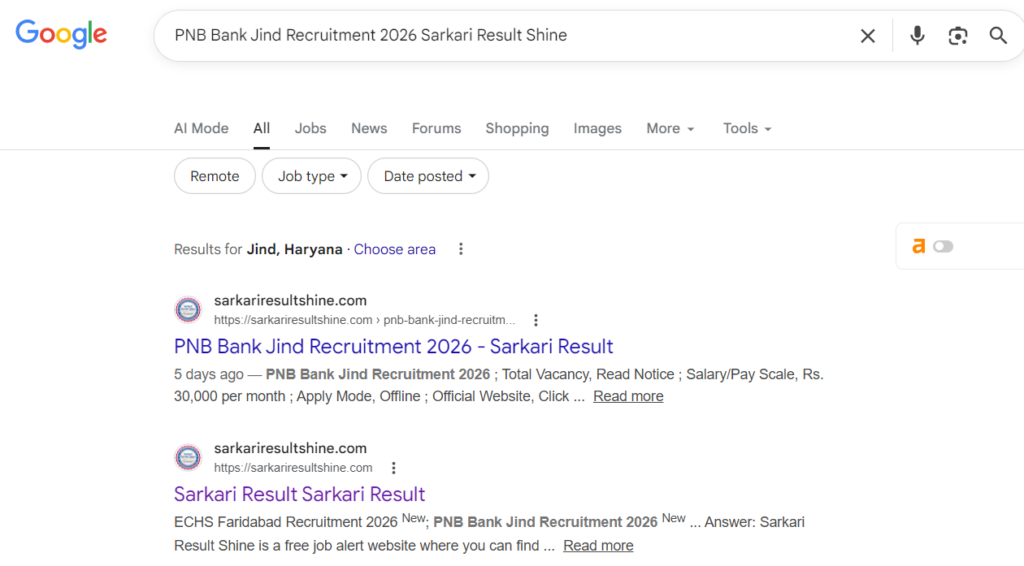Open PNB Bank Jind Recruitment 2026 result
Screen dimensions: 1024x566
tap(393, 347)
